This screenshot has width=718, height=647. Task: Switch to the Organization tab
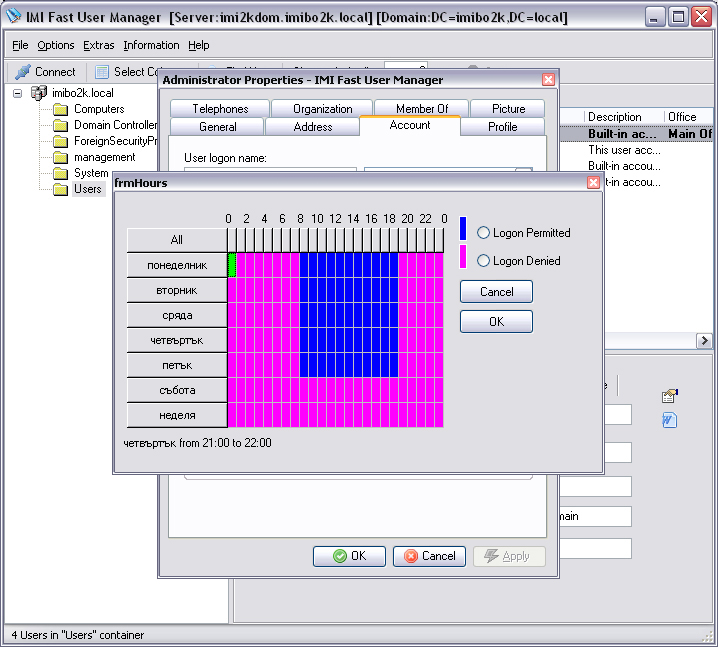[x=322, y=109]
